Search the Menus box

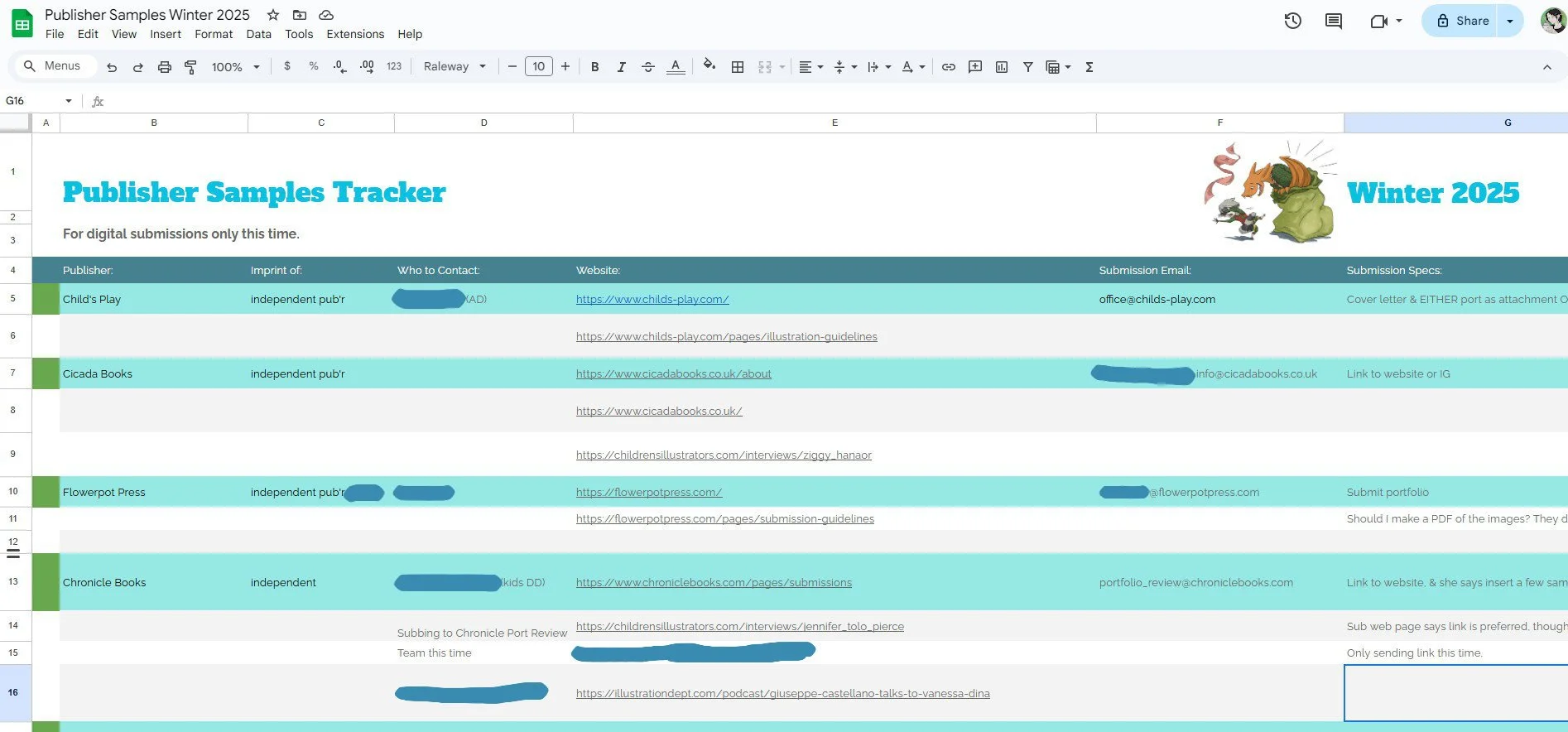54,66
